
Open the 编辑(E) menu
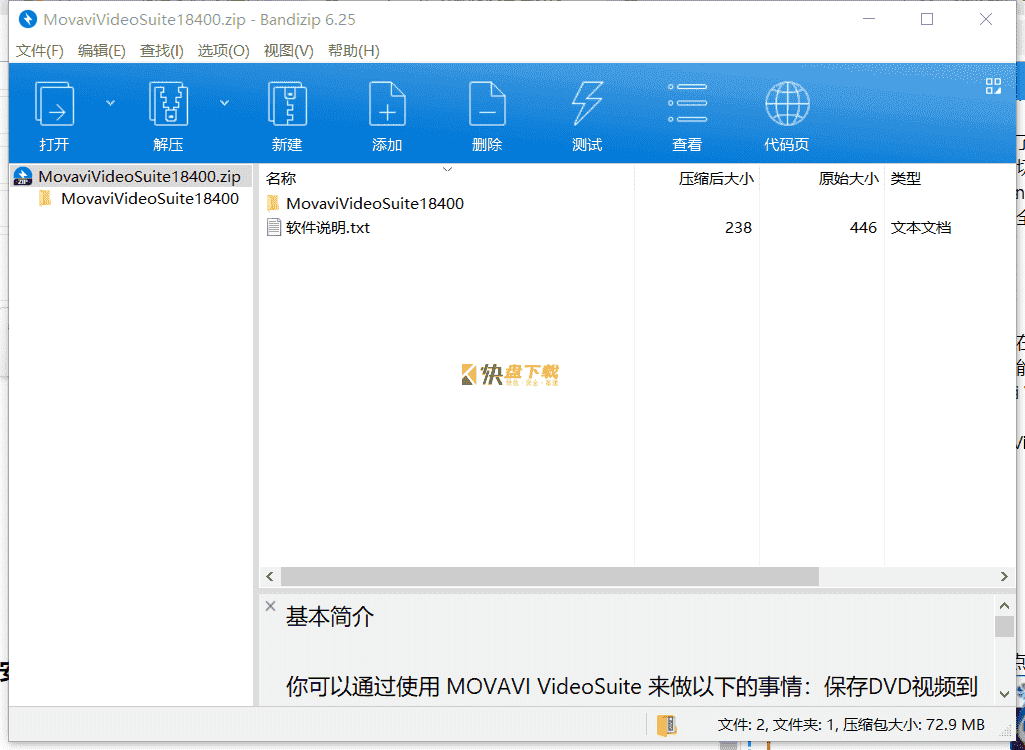[x=101, y=50]
